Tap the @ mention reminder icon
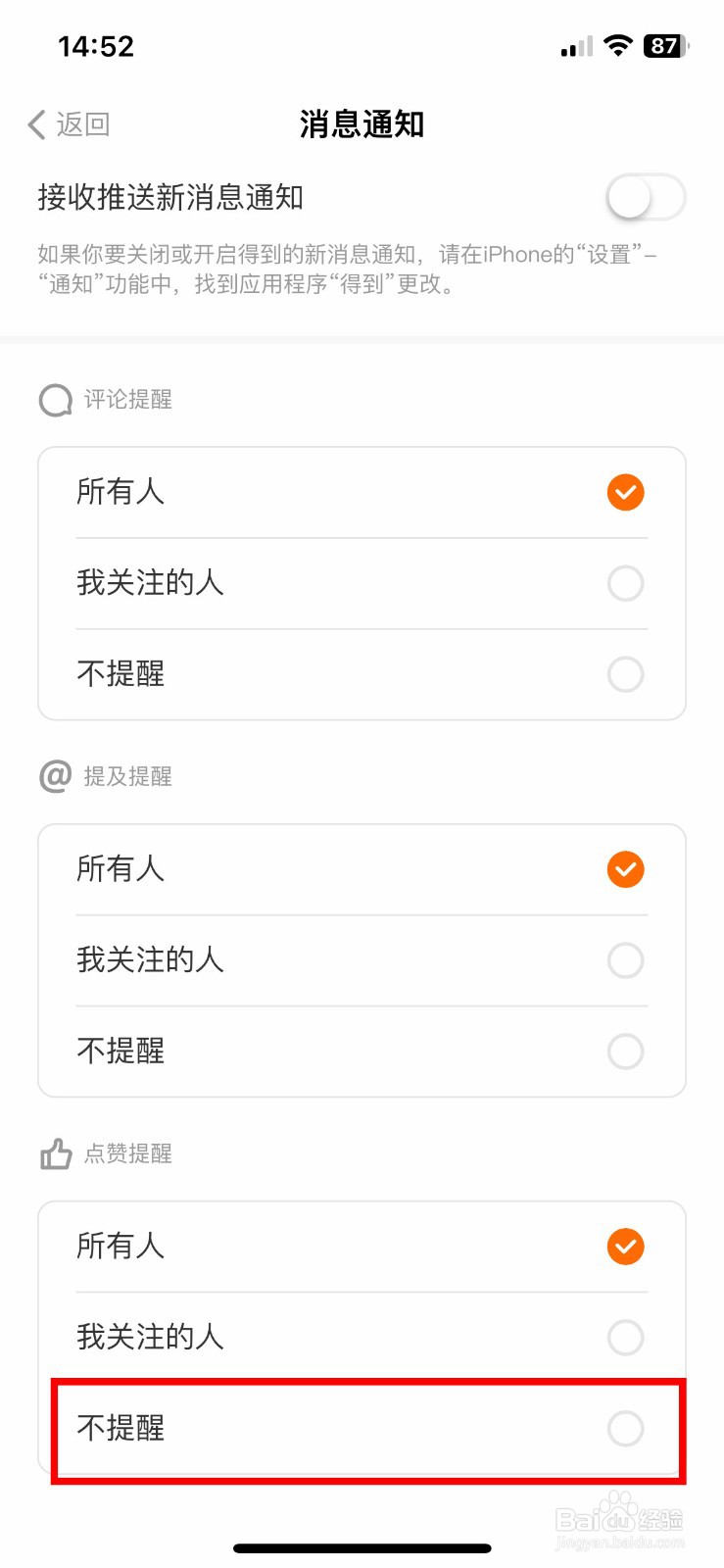The height and width of the screenshot is (1568, 724). [x=55, y=776]
